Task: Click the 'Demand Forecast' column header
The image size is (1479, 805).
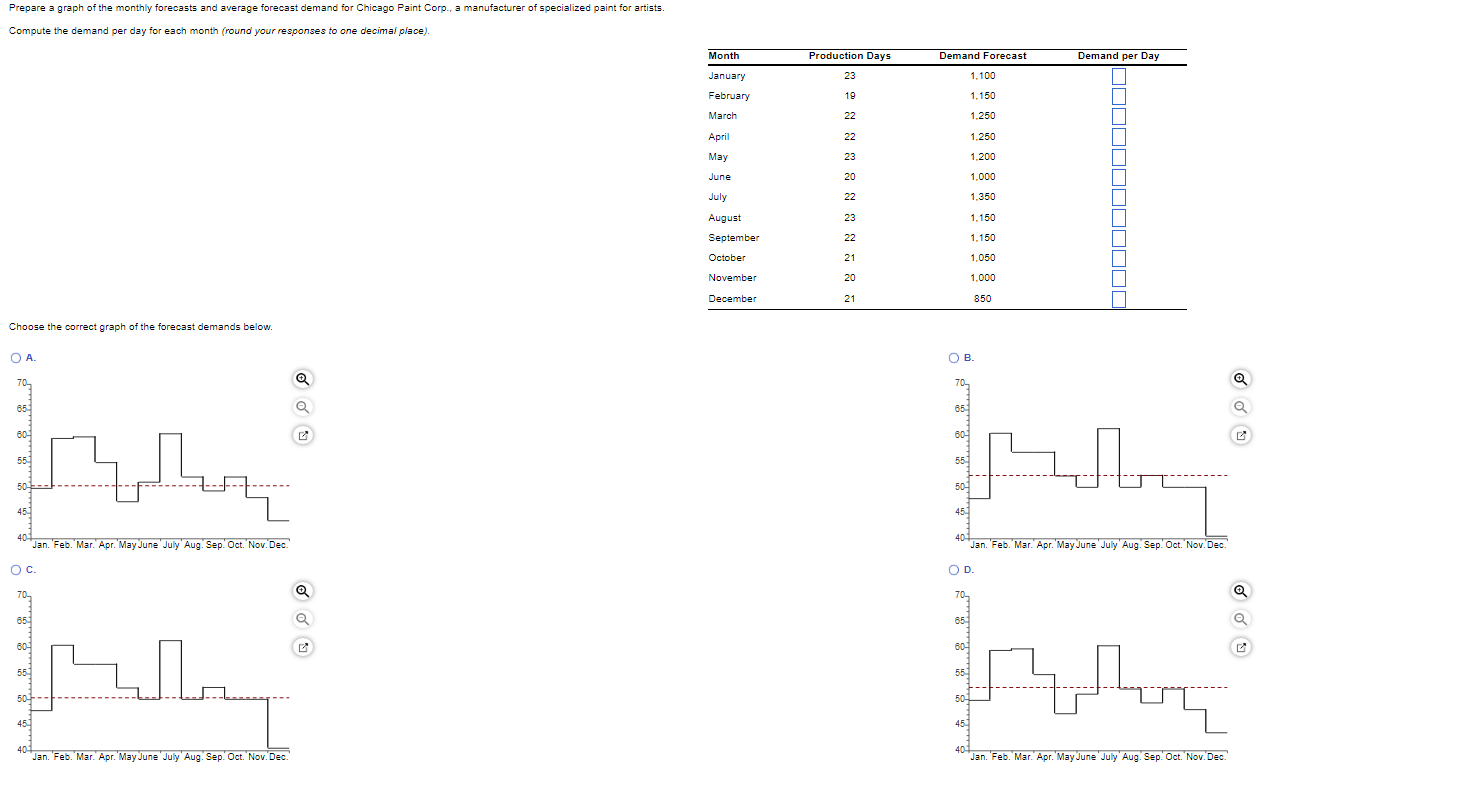Action: pos(982,56)
